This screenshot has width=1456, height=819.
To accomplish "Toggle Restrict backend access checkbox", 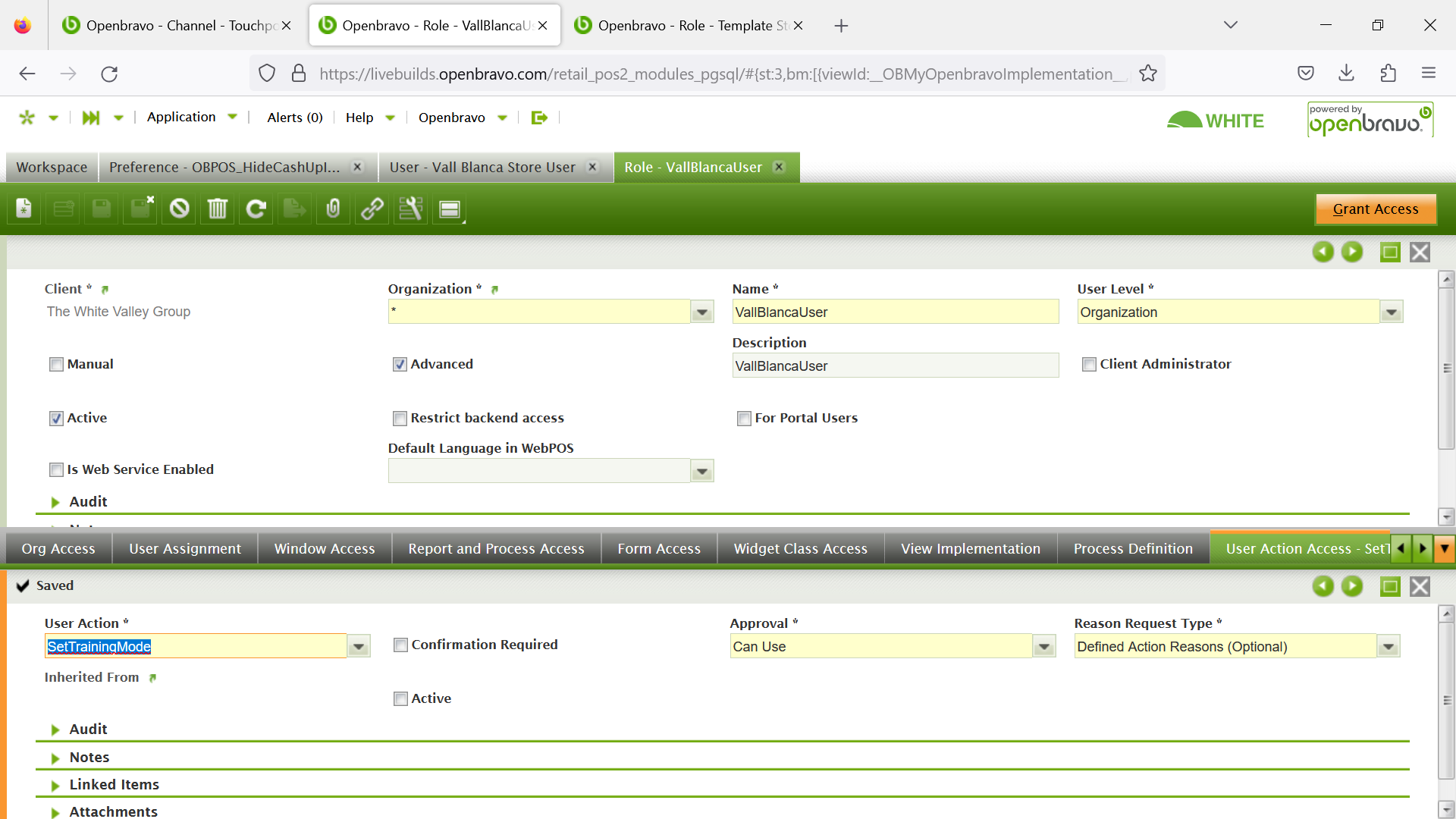I will [x=400, y=419].
